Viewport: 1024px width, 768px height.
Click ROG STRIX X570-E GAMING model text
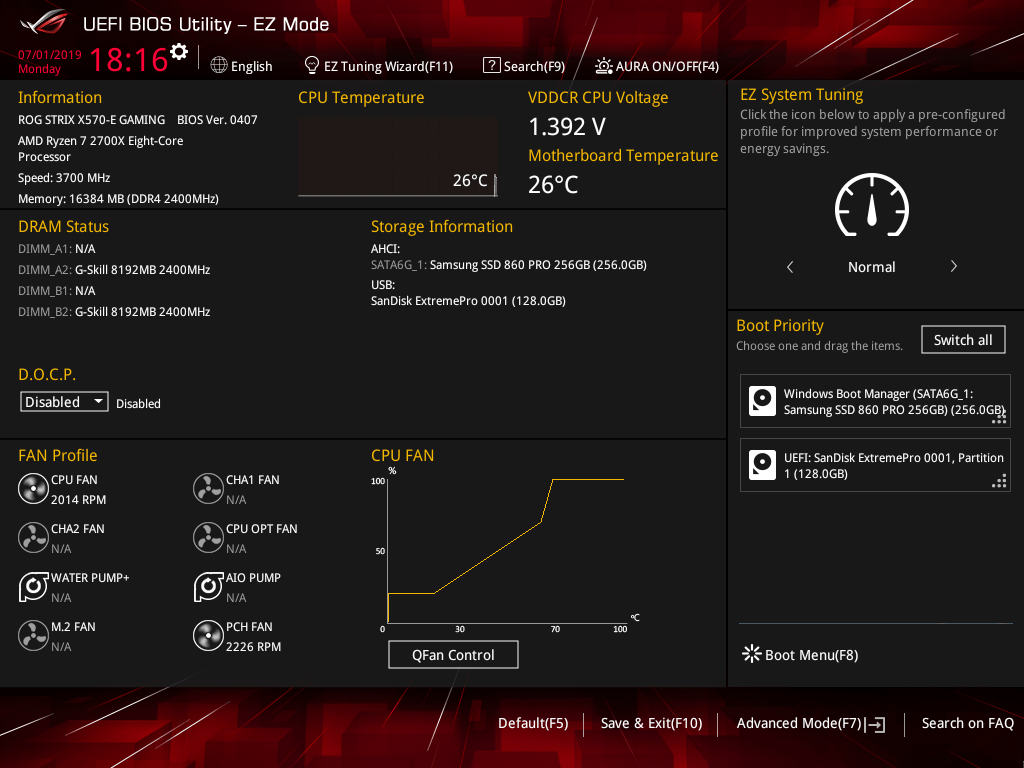point(91,120)
